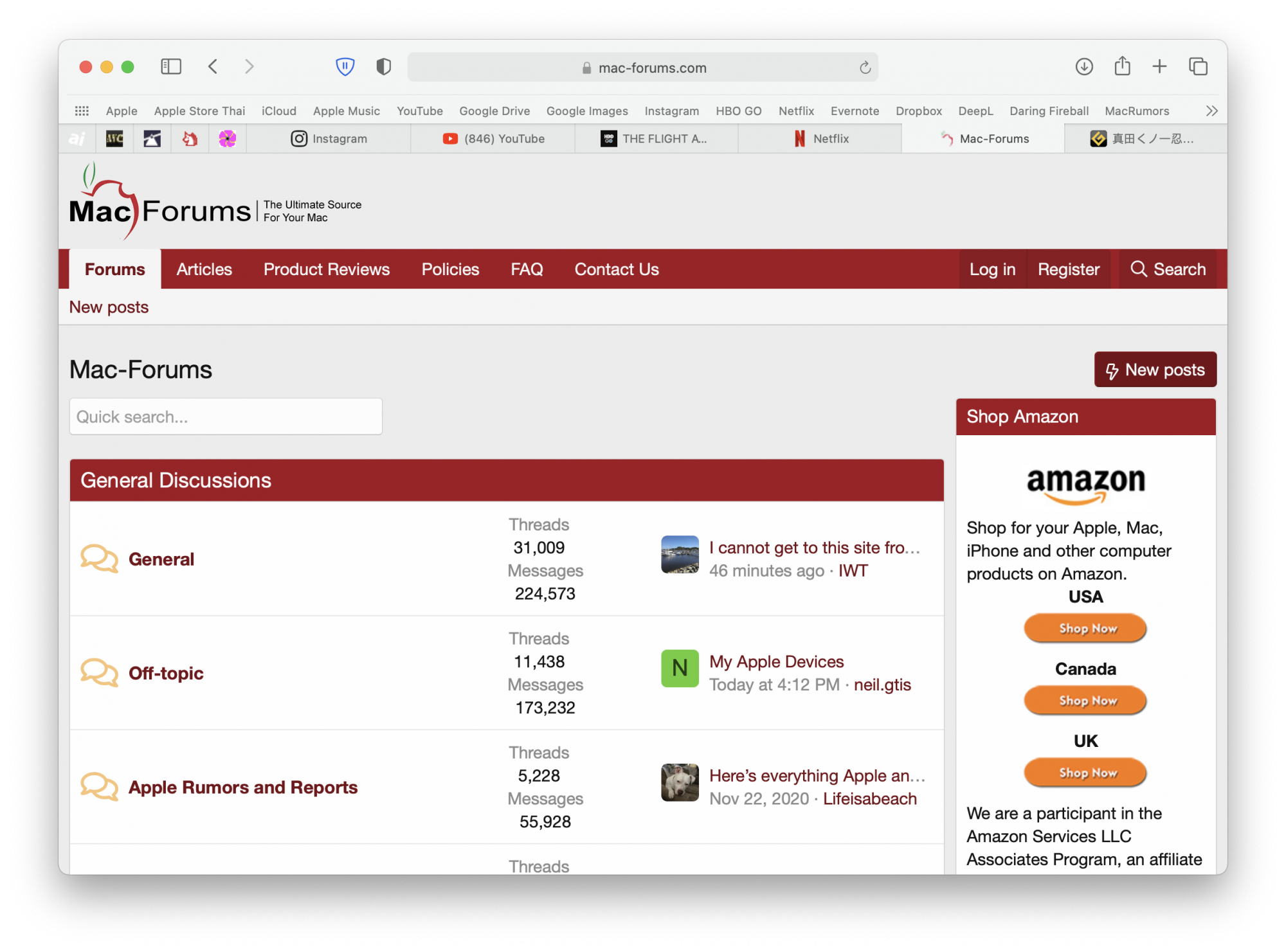This screenshot has height=952, width=1286.
Task: Open 'Here's everything Apple an...' thread
Action: (x=817, y=776)
